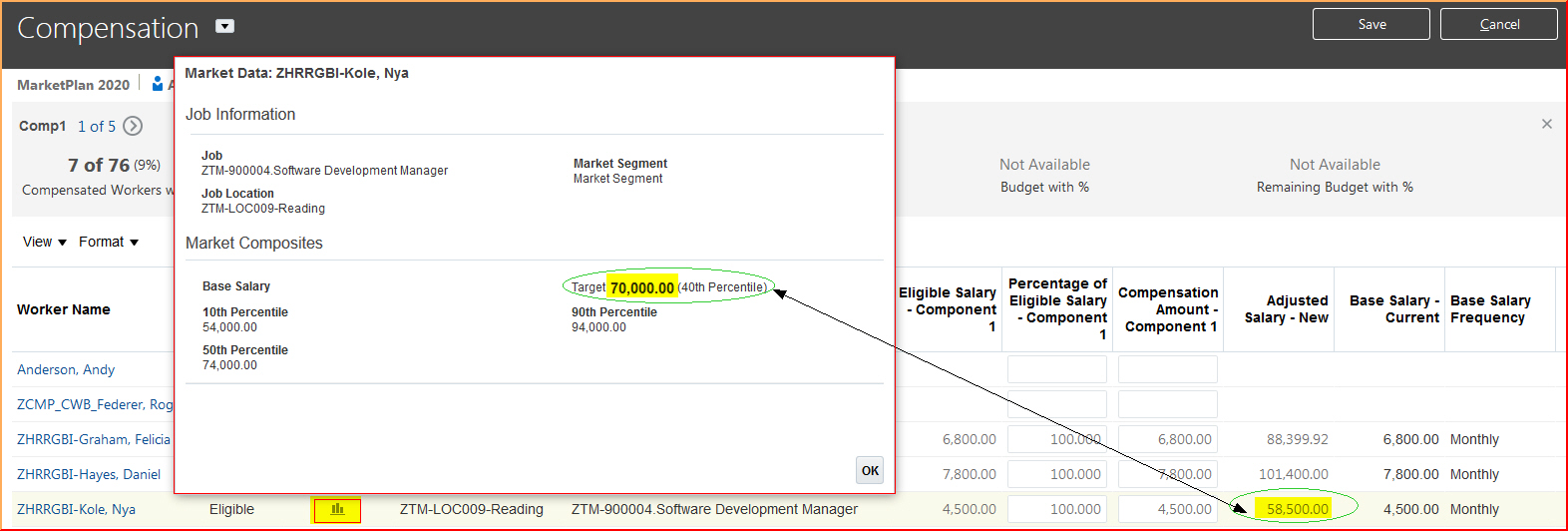Click Eligible Salary - Component 1 header
This screenshot has height=531, width=1568.
pos(948,309)
